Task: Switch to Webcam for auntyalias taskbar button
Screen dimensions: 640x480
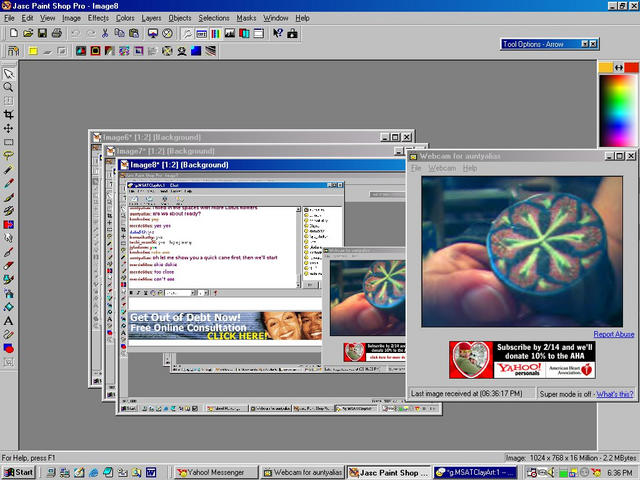Action: [303, 472]
